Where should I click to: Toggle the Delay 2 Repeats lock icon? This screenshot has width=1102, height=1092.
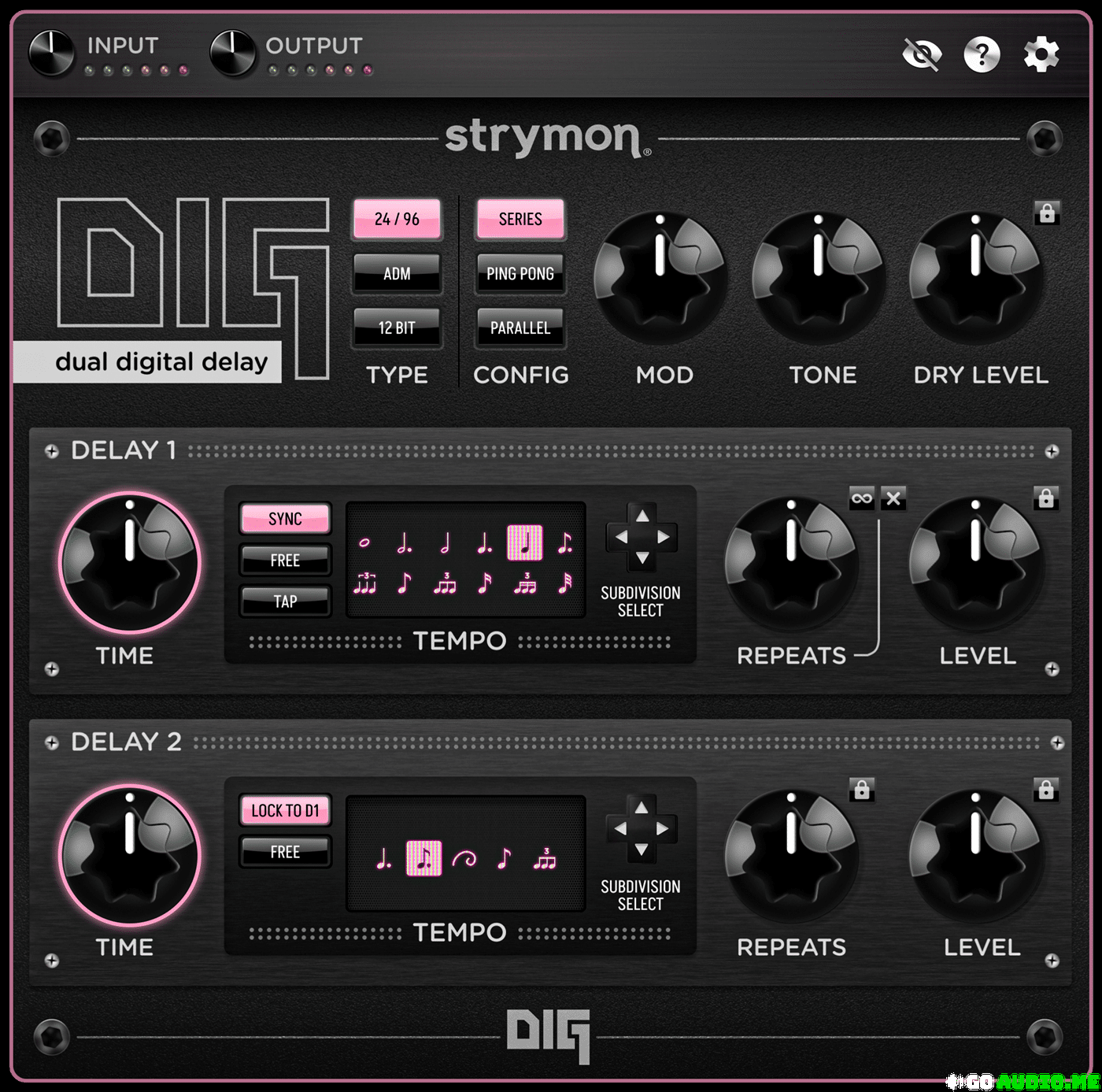862,789
